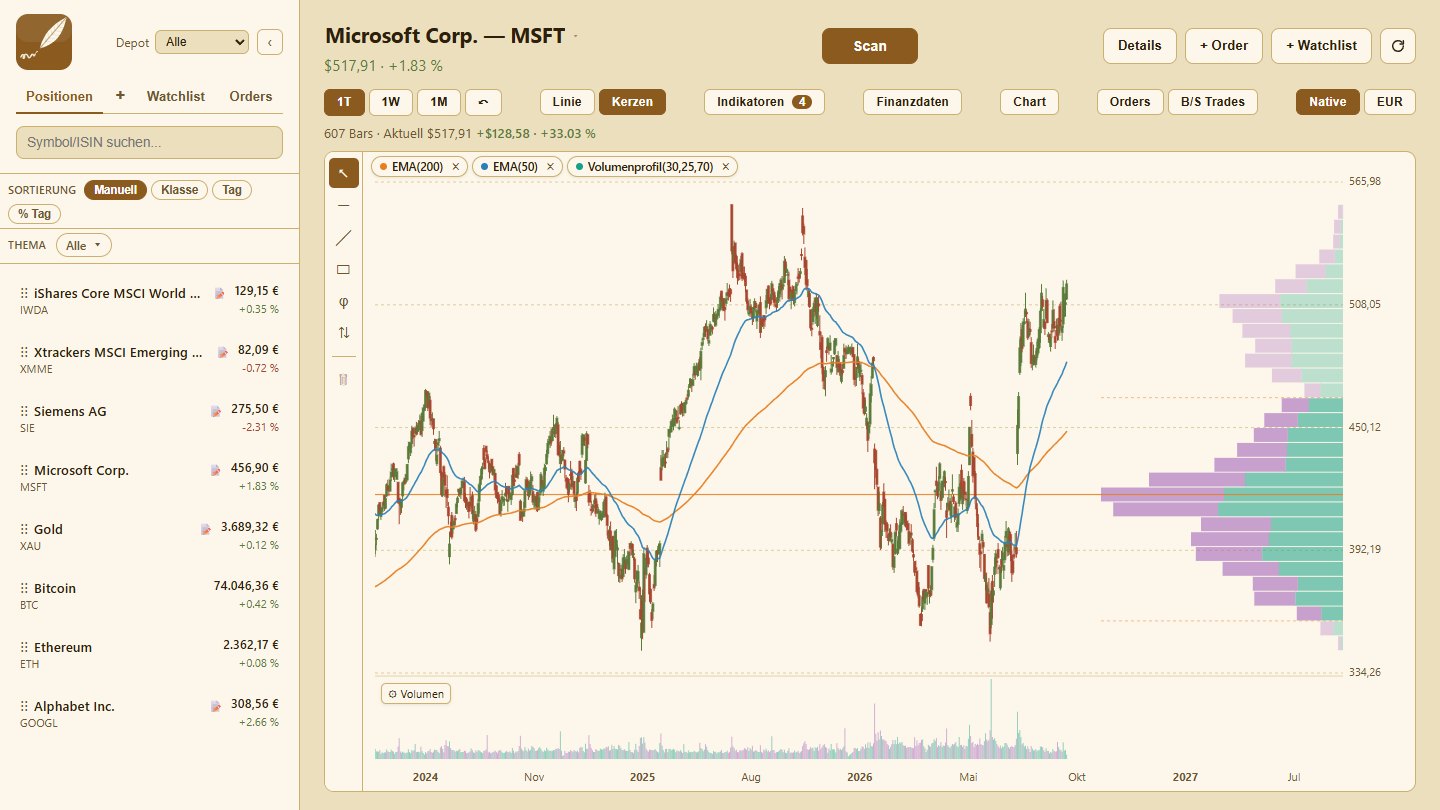The image size is (1440, 810).
Task: Click the up-down arrows measure tool
Action: [x=344, y=333]
